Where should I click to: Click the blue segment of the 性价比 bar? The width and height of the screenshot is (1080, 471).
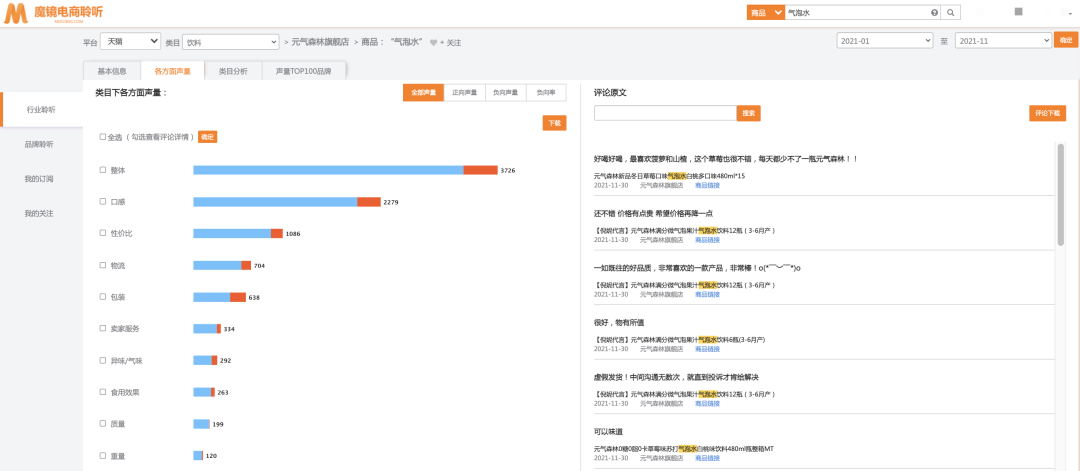click(232, 233)
